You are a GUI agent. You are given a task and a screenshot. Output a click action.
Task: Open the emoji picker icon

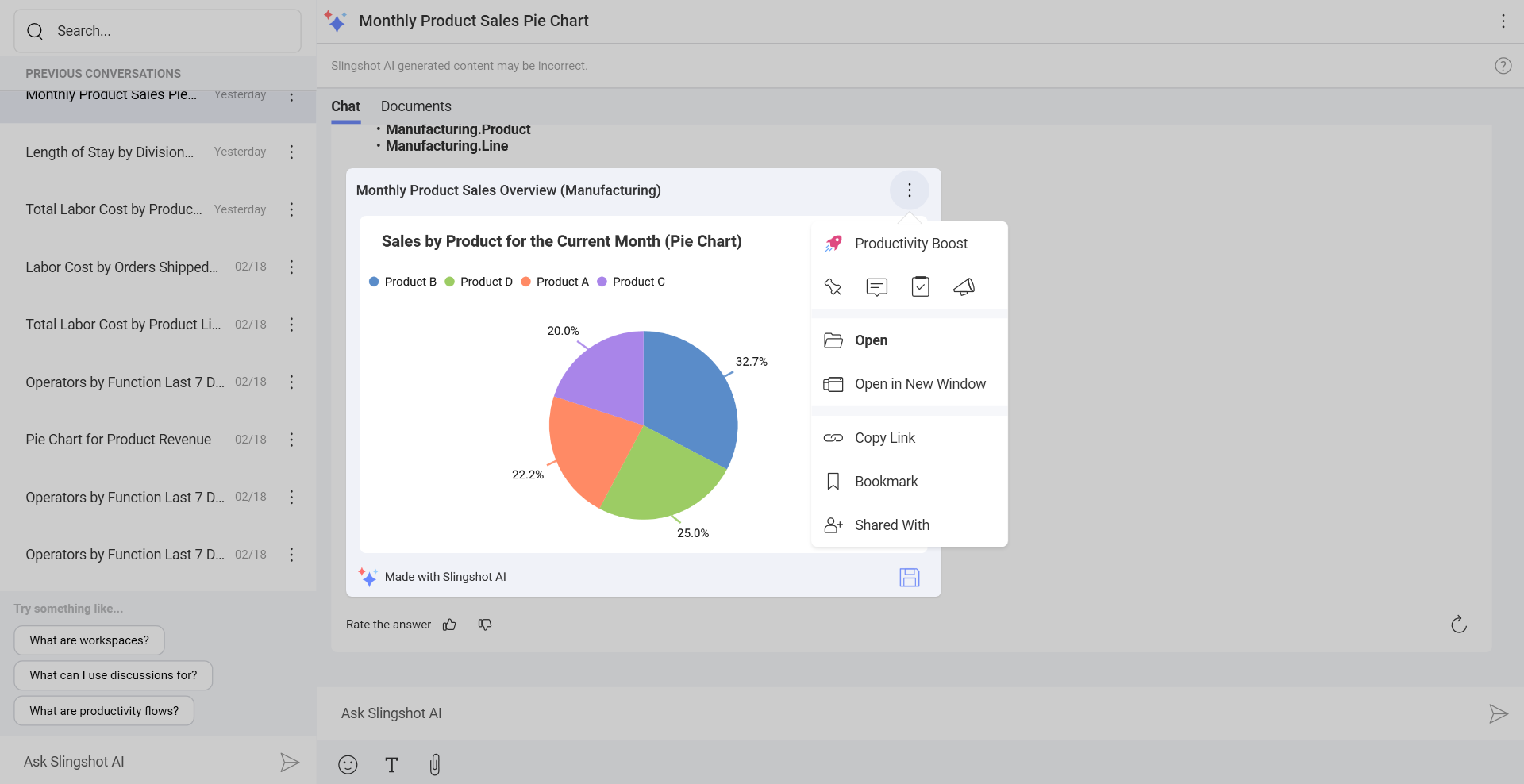pyautogui.click(x=348, y=764)
